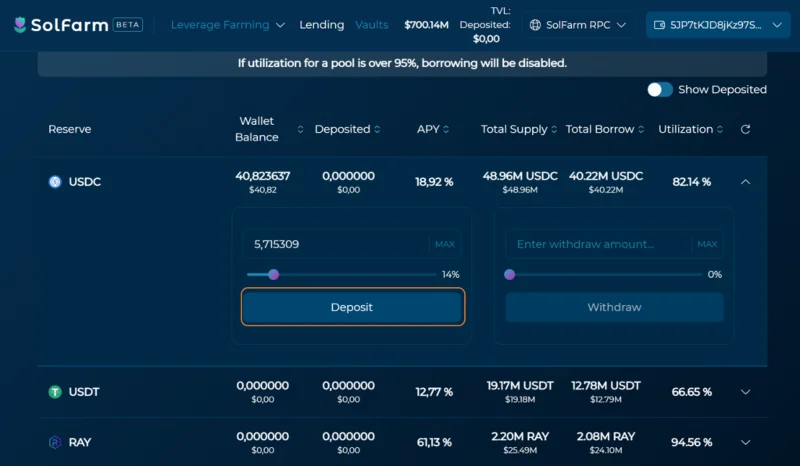Click the Reserve column header
This screenshot has height=466, width=800.
click(x=70, y=129)
